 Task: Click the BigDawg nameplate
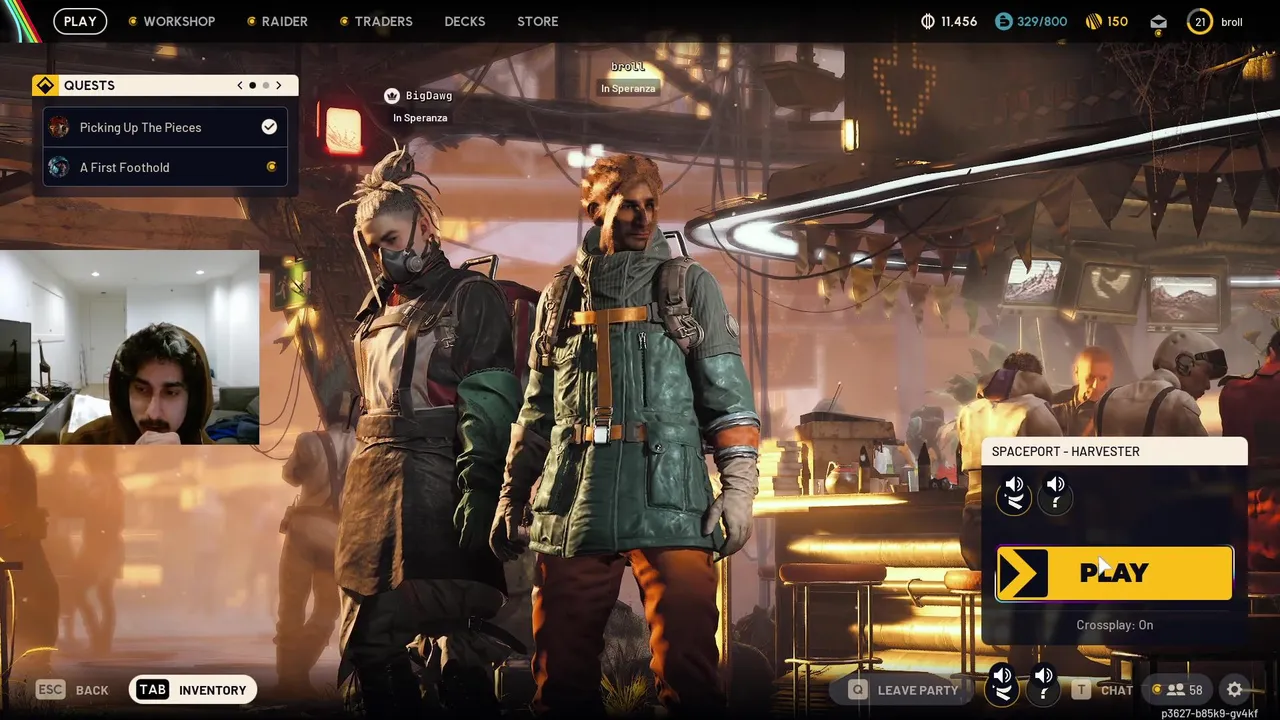[429, 96]
